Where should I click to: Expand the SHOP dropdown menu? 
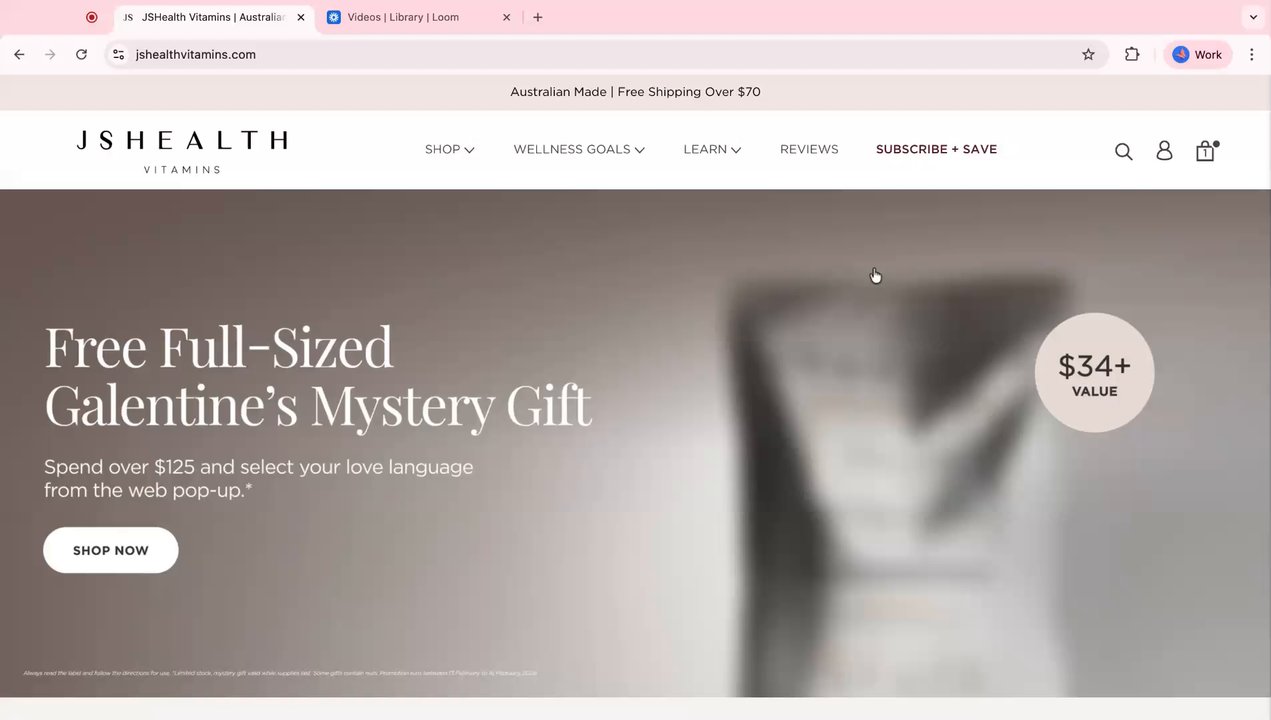click(x=449, y=149)
